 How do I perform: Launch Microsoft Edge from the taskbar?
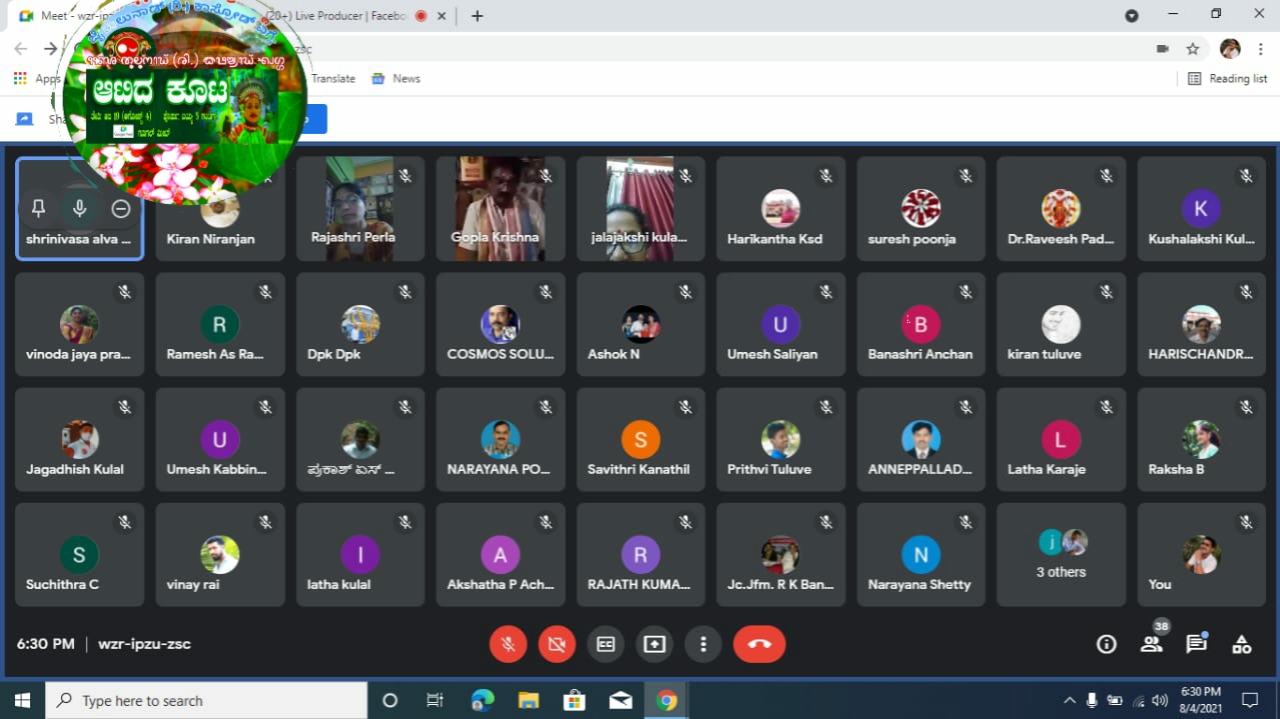point(482,700)
